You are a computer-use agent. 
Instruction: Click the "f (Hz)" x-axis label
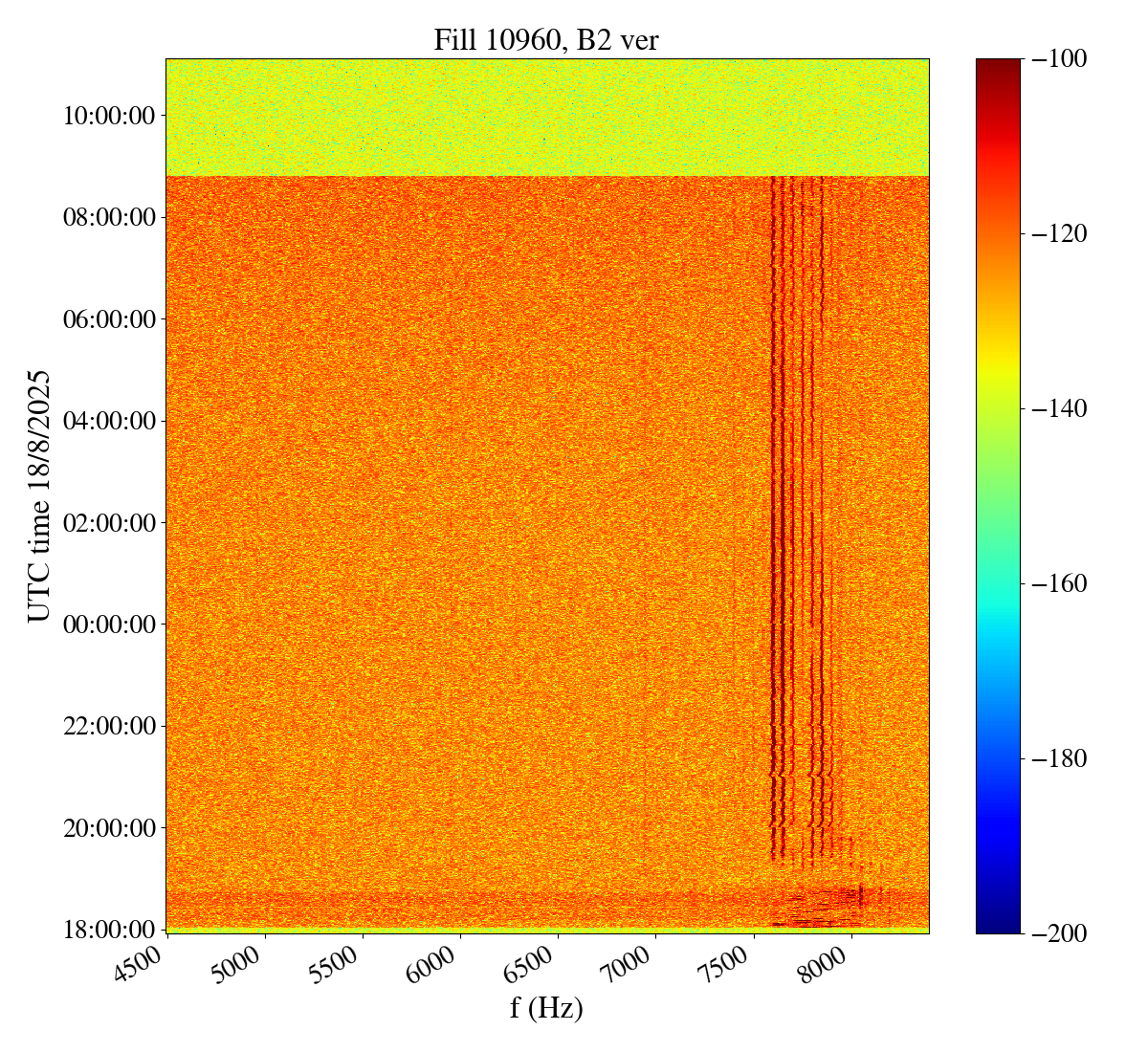click(546, 1007)
